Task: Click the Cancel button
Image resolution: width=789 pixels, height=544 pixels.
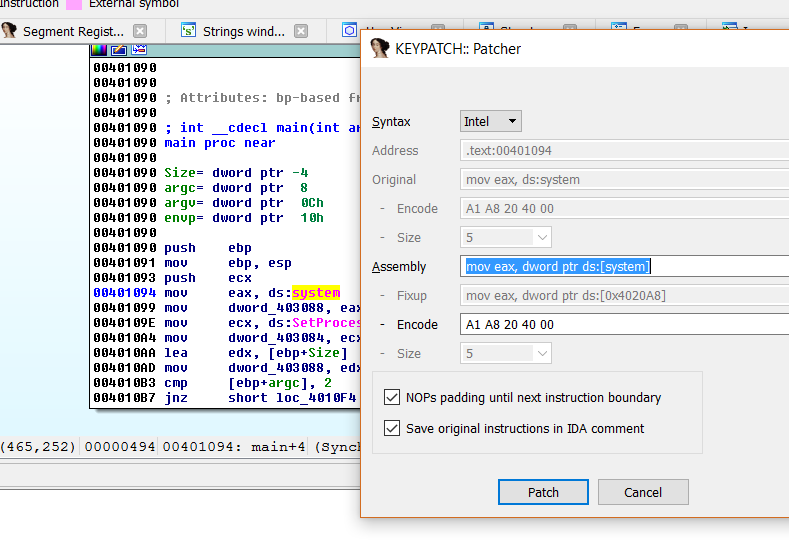Action: 643,492
